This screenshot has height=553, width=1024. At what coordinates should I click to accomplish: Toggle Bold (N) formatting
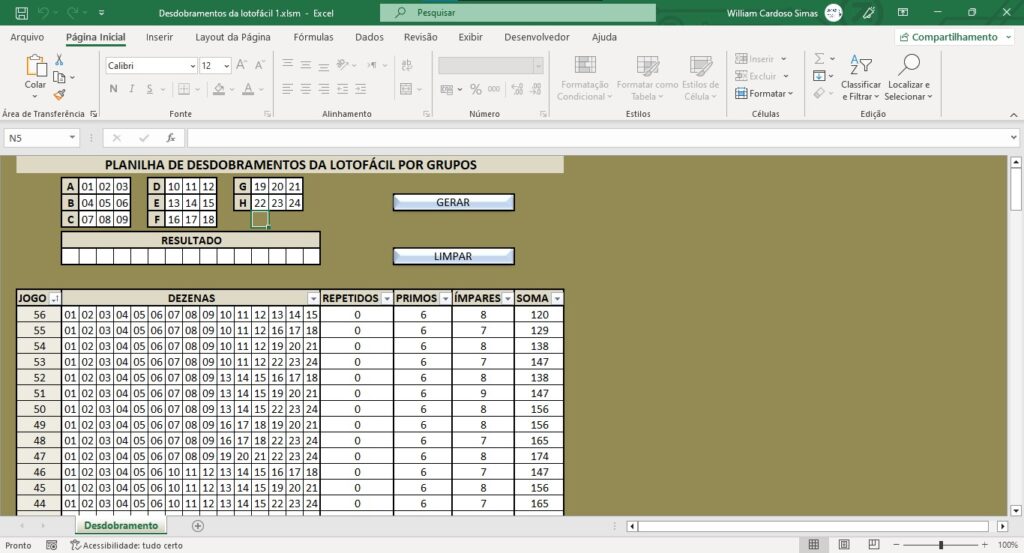coord(114,89)
